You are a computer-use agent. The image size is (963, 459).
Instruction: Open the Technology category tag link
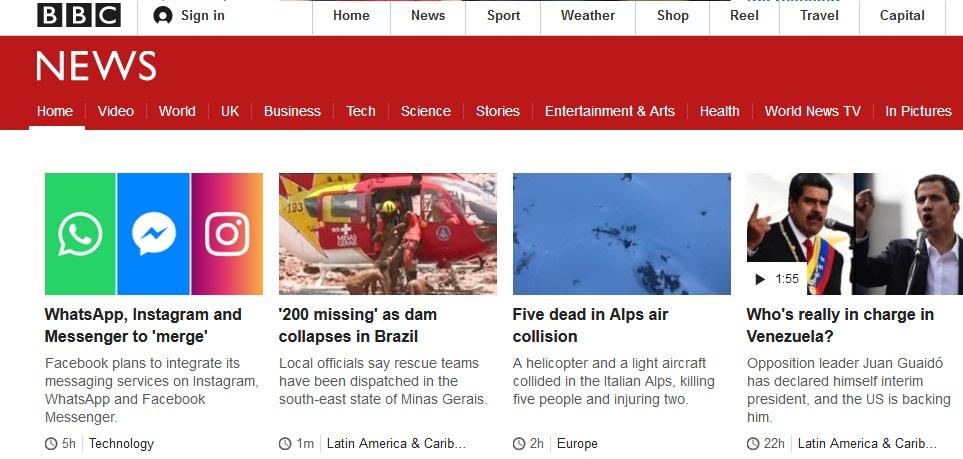pos(122,444)
